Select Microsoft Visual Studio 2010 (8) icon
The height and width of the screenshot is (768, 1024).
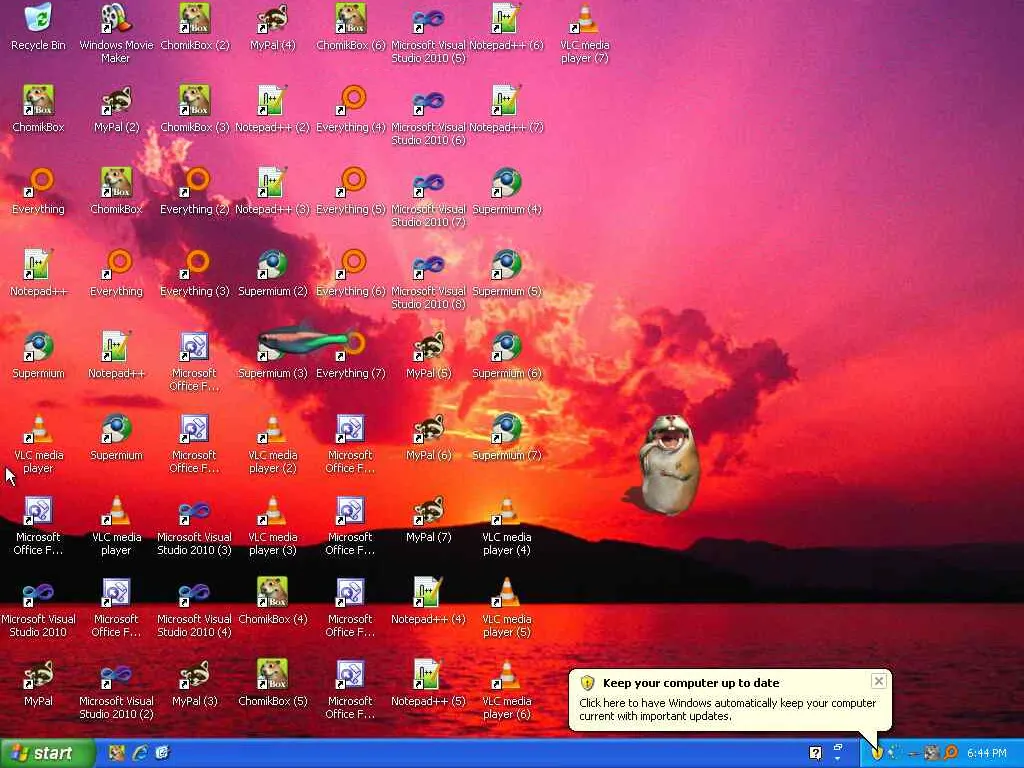[x=428, y=279]
